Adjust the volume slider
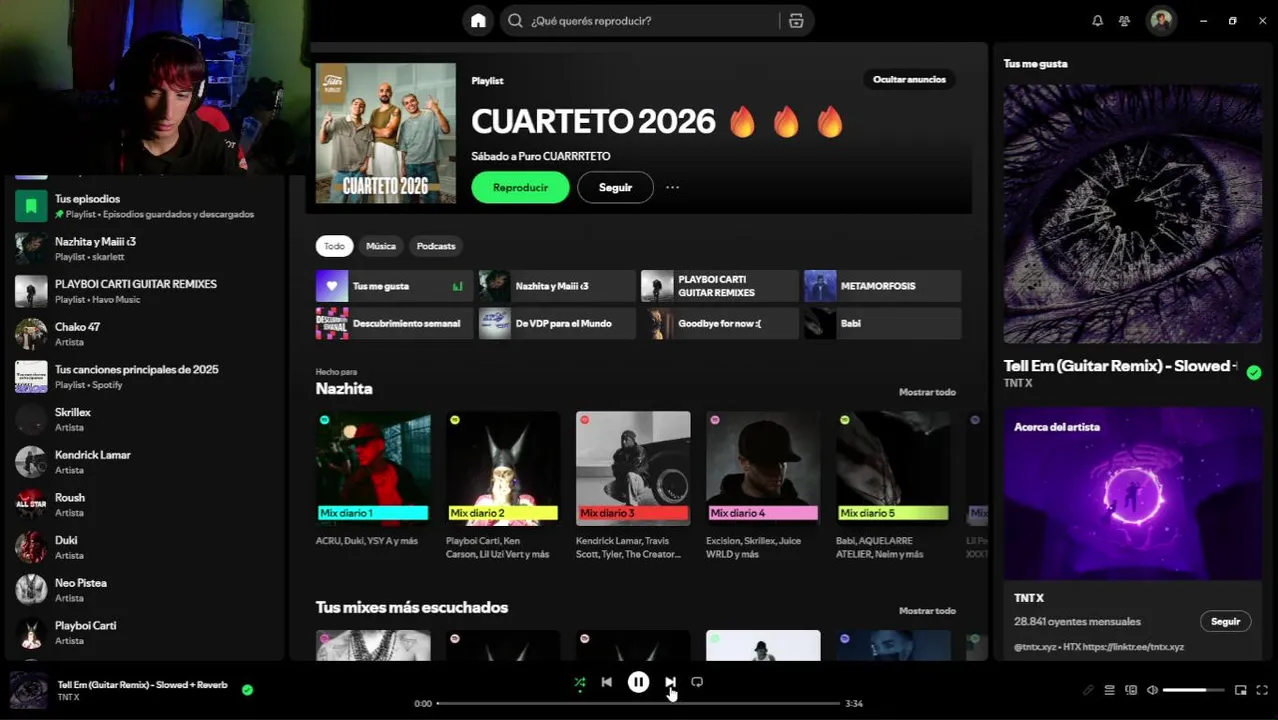The width and height of the screenshot is (1278, 720). coord(1194,690)
